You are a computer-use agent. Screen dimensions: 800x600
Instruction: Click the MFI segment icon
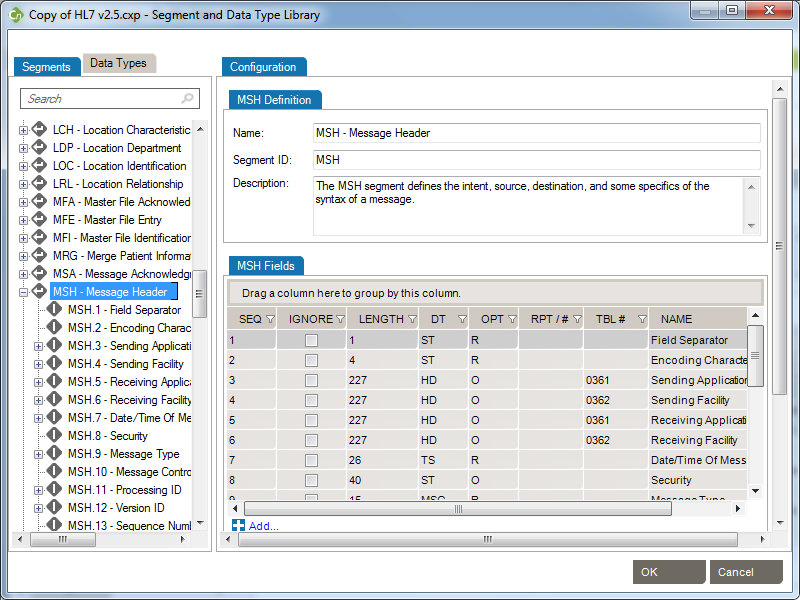(x=39, y=237)
